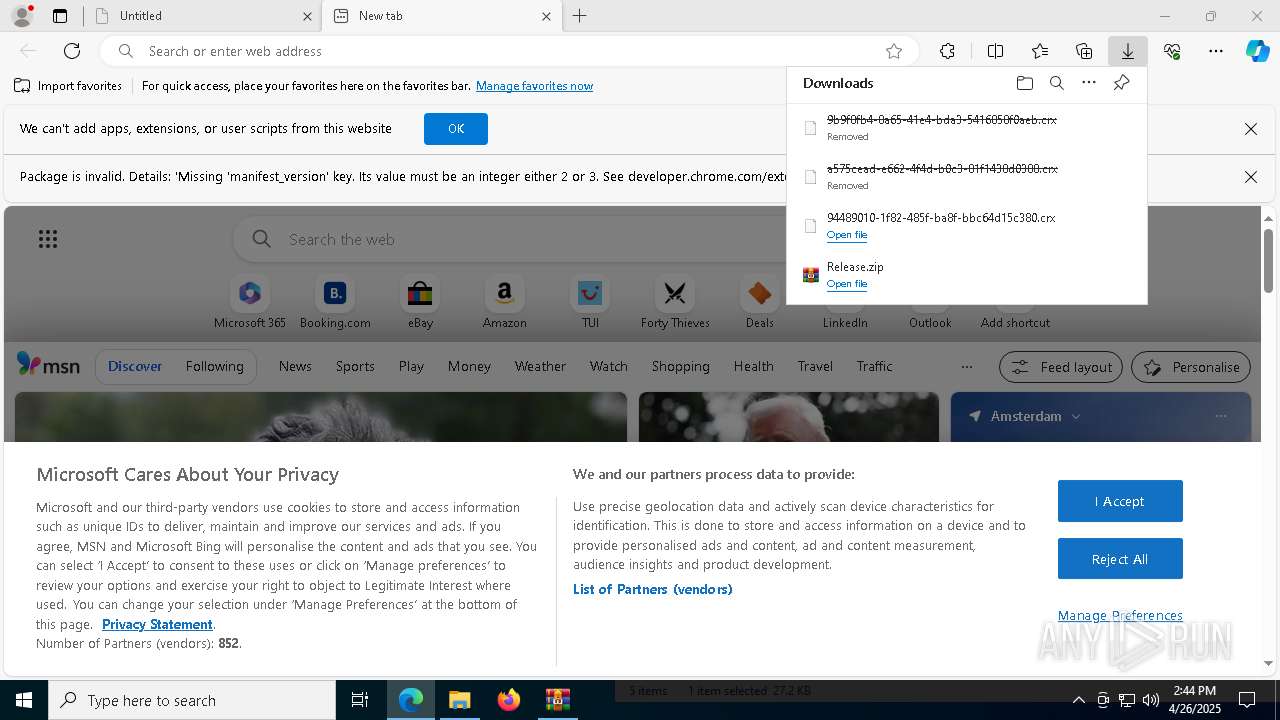1280x720 pixels.
Task: Open the Deals shortcut tile
Action: point(760,303)
